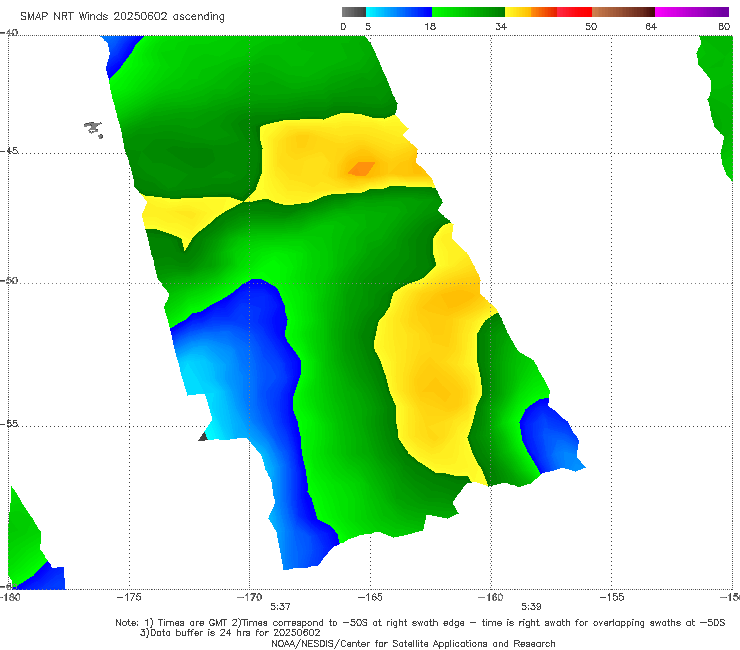Click the color bar label '50'
This screenshot has height=650, width=740.
pos(591,27)
